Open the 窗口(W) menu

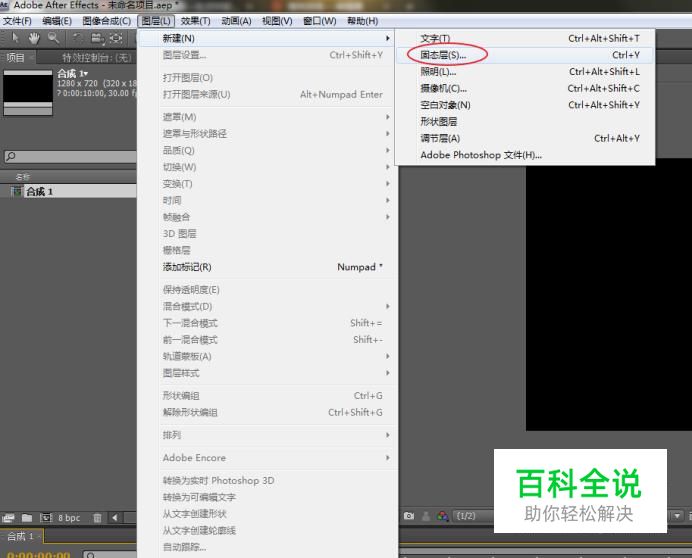(320, 21)
